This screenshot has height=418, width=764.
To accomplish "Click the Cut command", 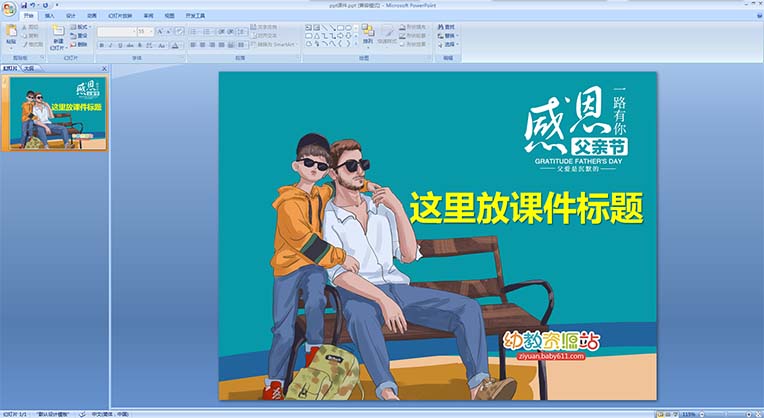I will (31, 27).
